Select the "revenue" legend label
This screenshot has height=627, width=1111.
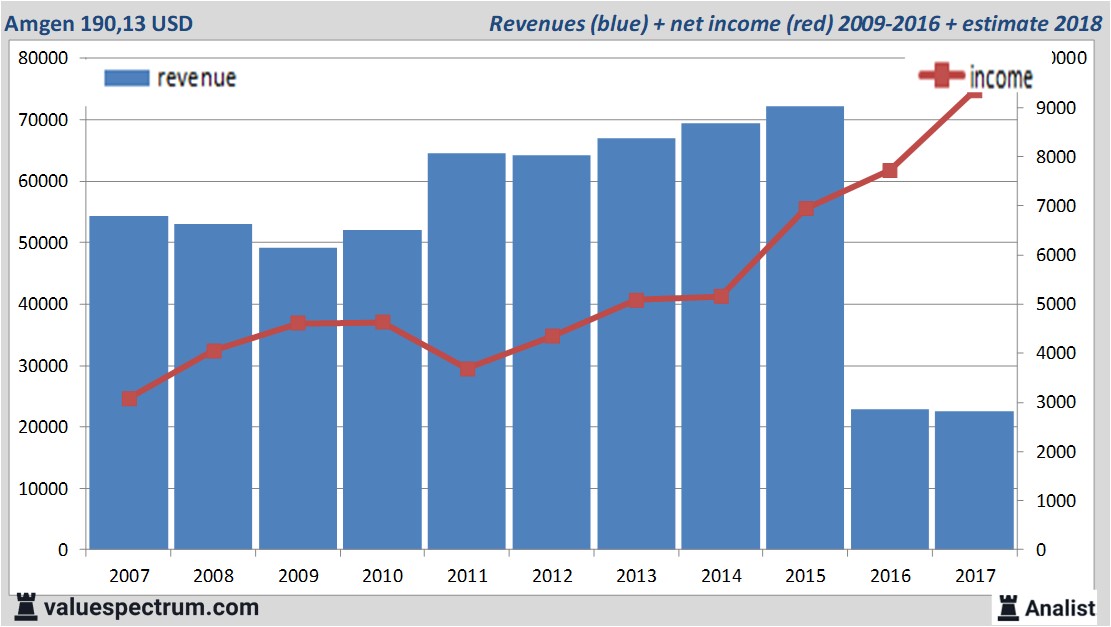point(196,78)
